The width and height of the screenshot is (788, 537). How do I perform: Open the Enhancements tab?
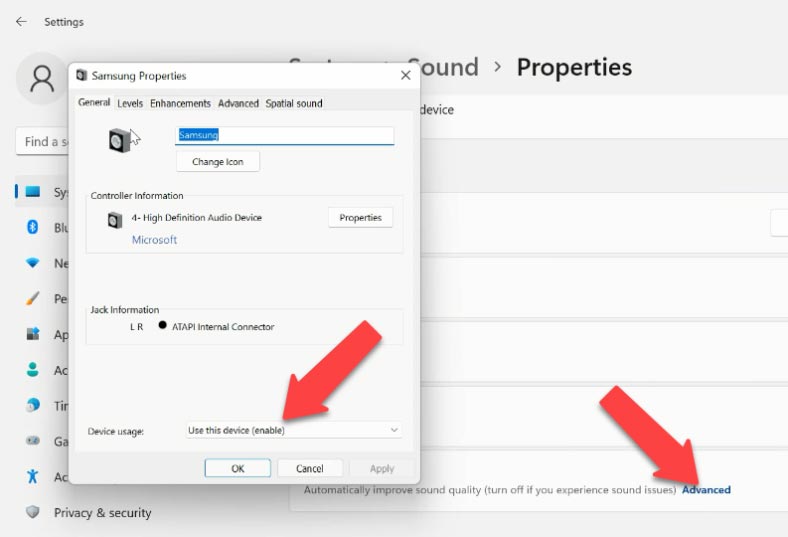click(x=180, y=103)
